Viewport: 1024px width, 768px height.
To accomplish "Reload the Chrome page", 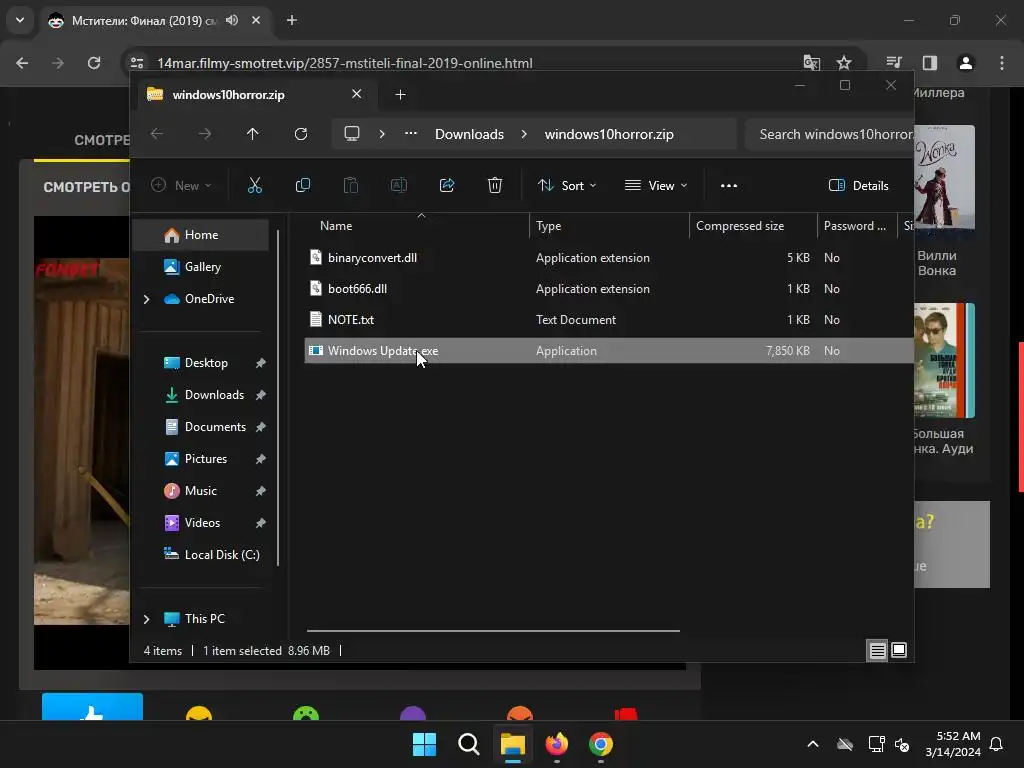I will point(94,63).
